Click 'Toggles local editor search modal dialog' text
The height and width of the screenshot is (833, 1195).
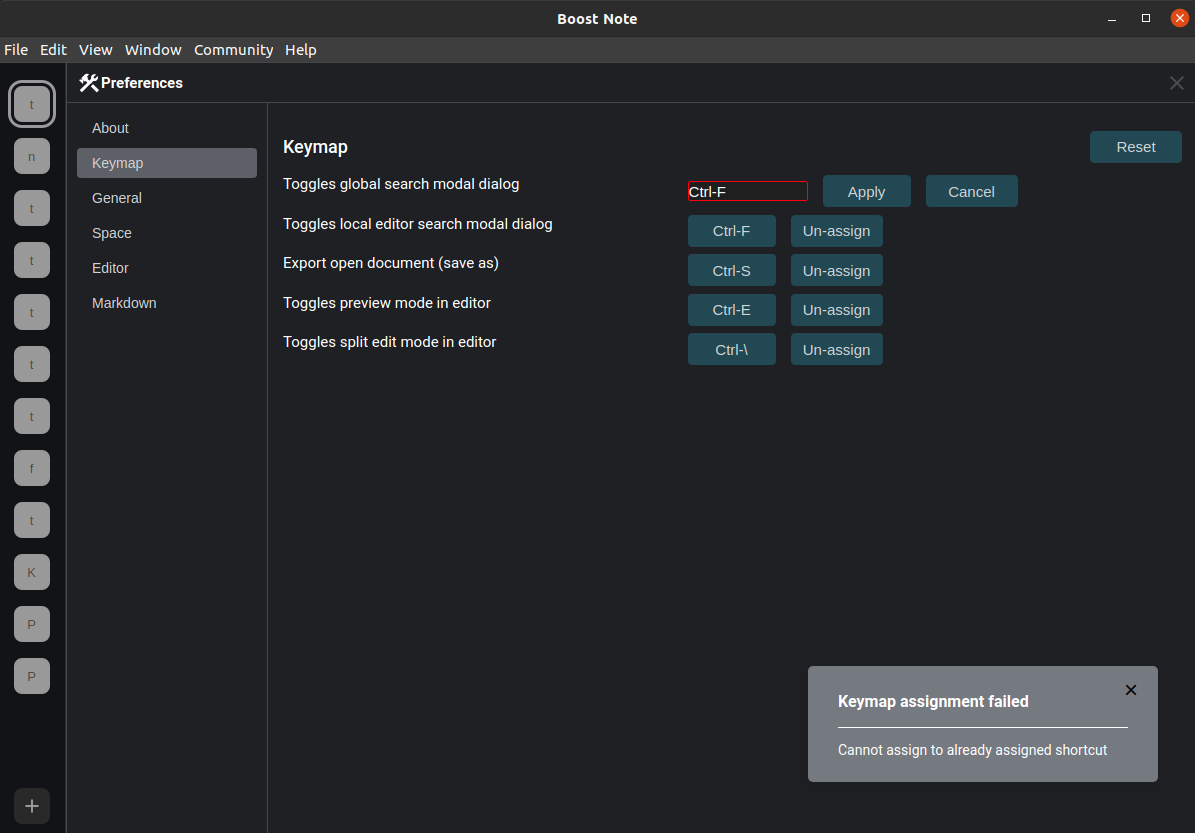(x=418, y=224)
